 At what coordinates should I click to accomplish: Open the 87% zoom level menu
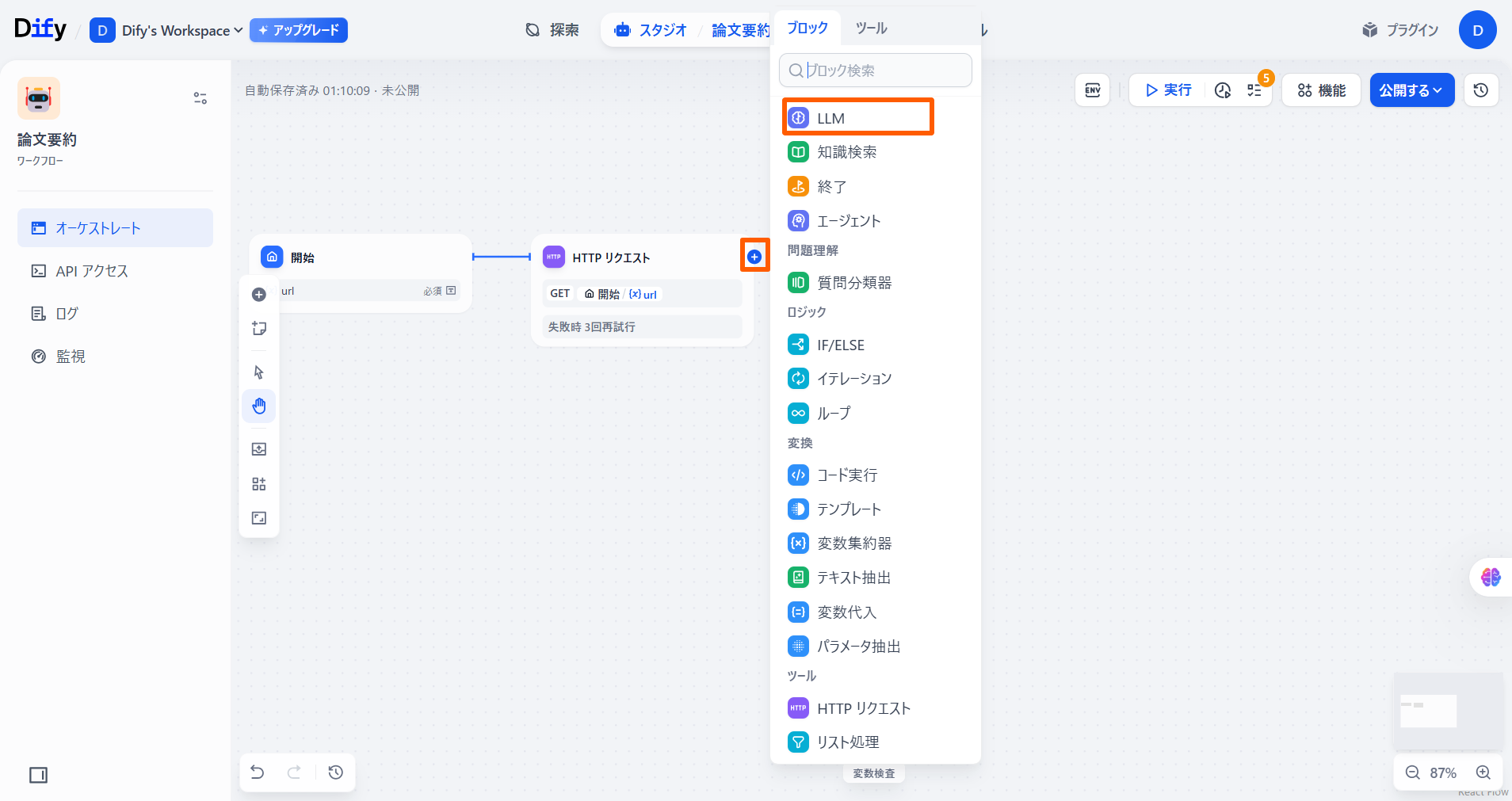(x=1442, y=772)
